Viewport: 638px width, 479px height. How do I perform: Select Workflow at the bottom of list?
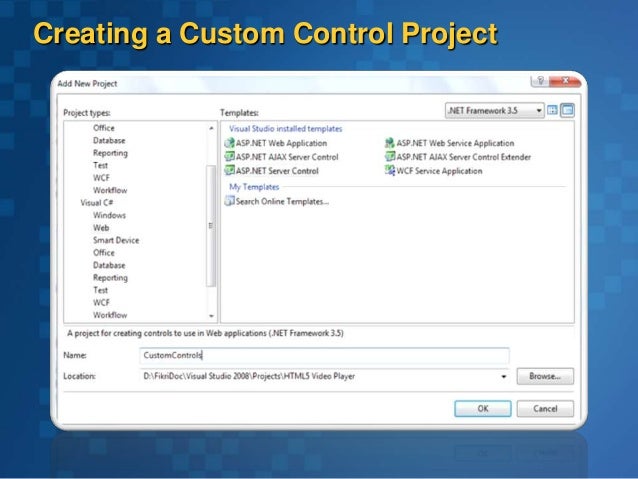coord(110,315)
